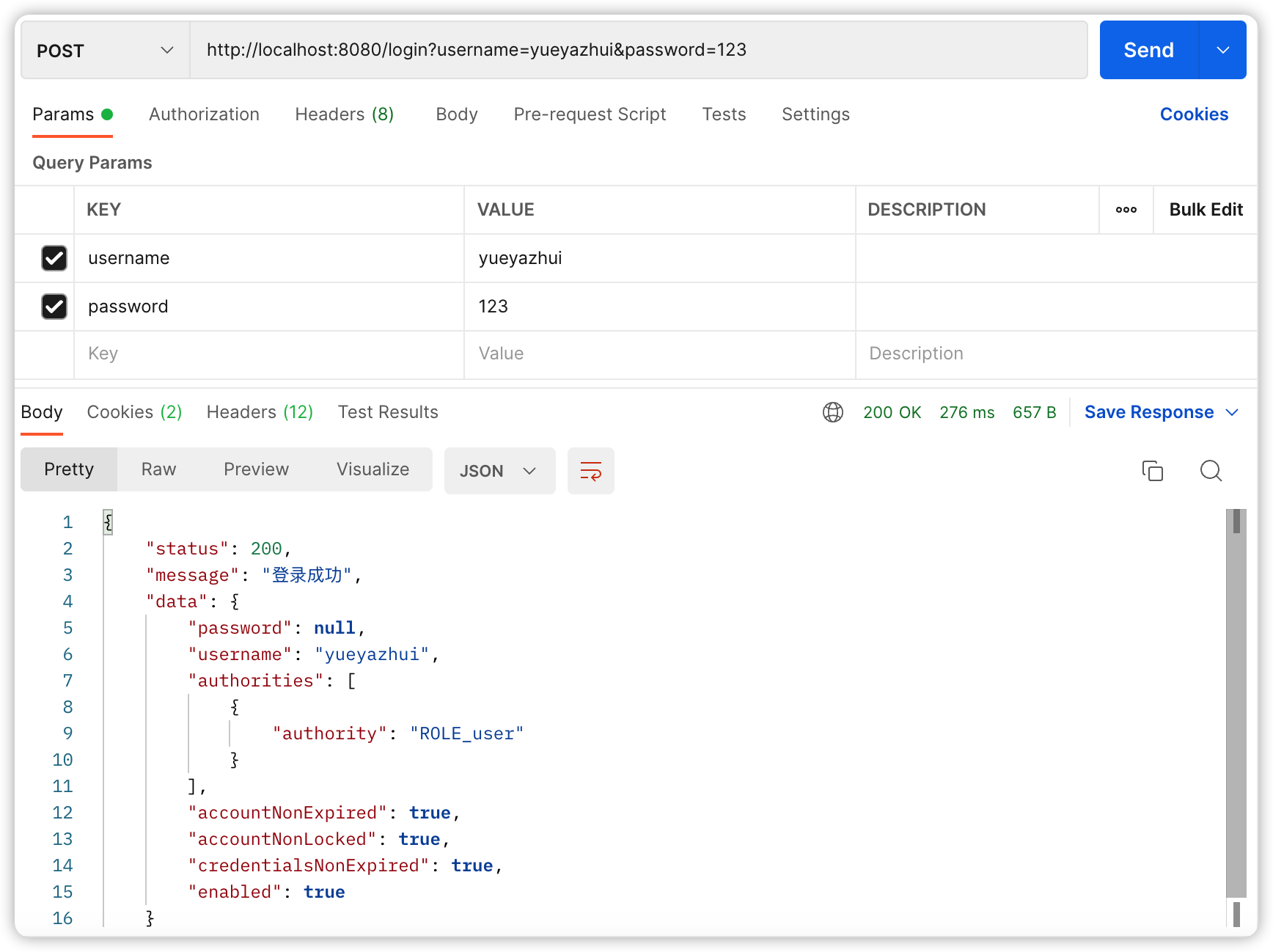Click the empty Key input field
1273x952 pixels.
(269, 354)
